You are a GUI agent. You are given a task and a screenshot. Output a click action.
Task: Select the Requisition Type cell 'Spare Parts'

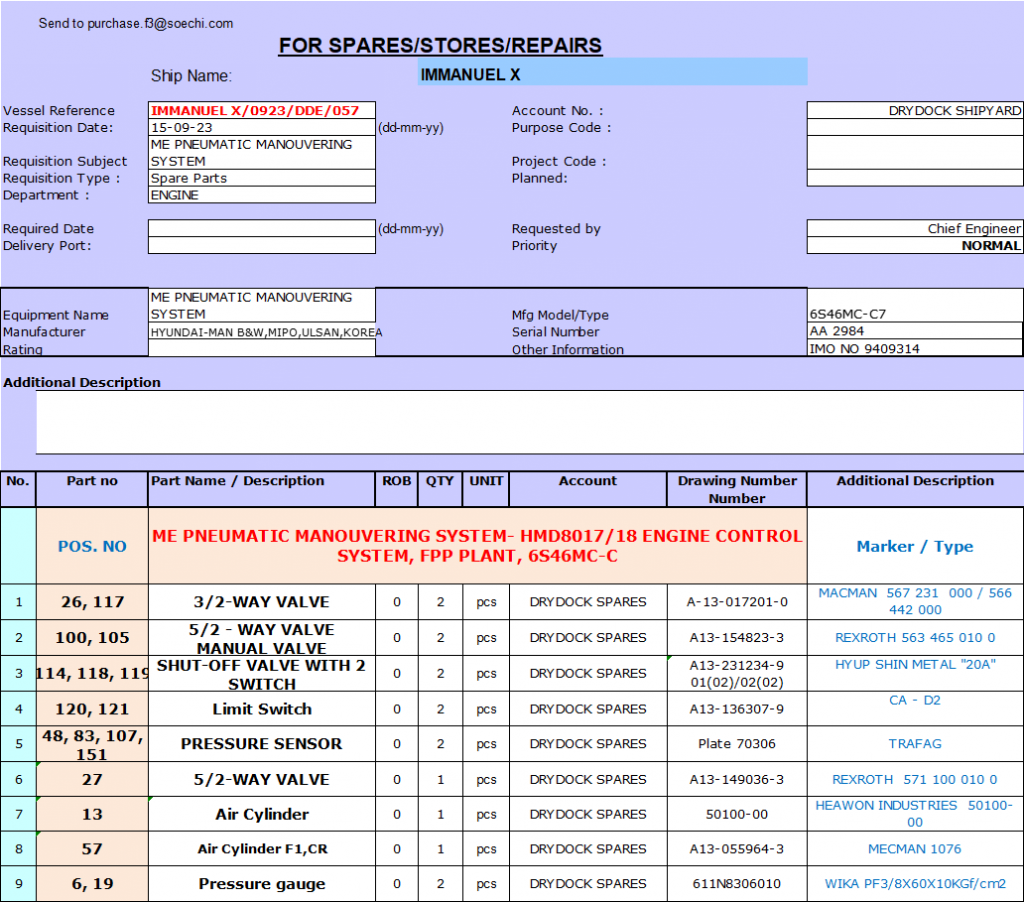(261, 178)
